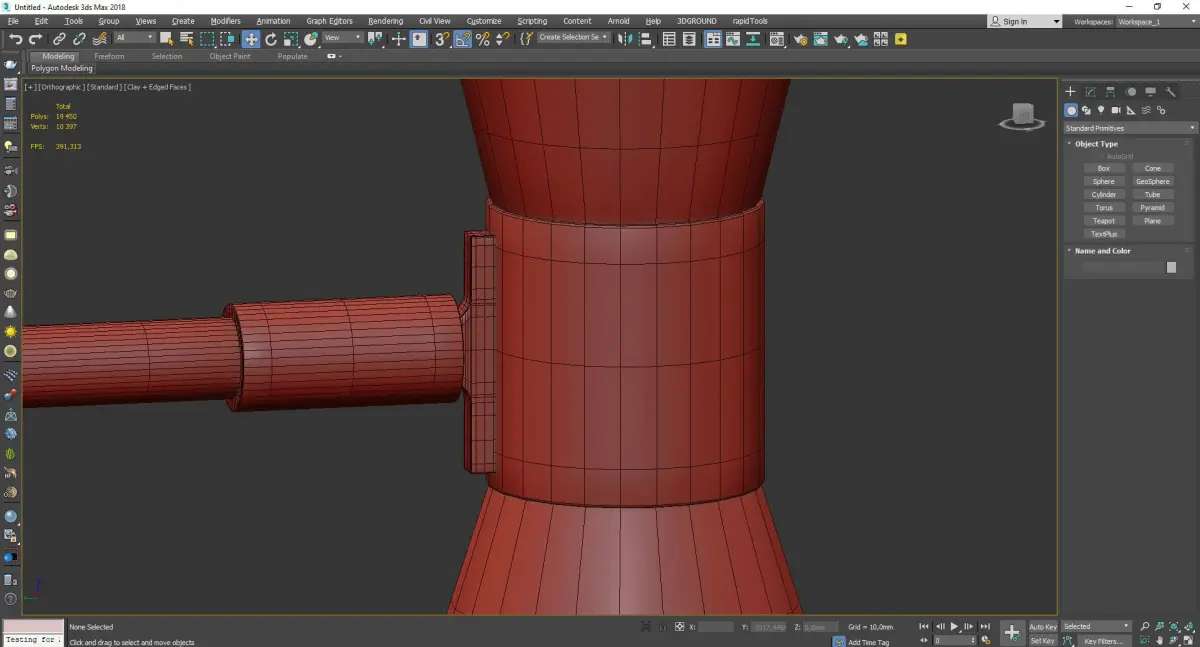Create a Teapot primitive button
The image size is (1200, 647).
point(1104,221)
